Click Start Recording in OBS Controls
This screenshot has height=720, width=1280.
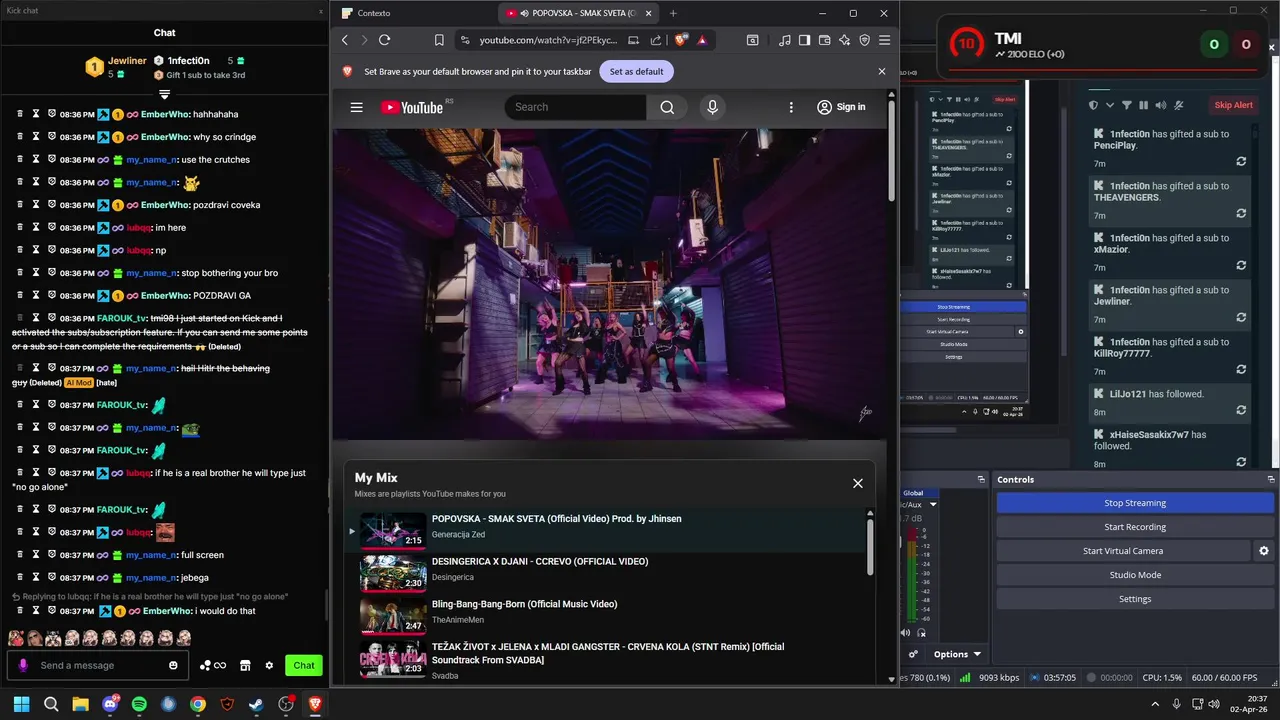coord(1135,527)
